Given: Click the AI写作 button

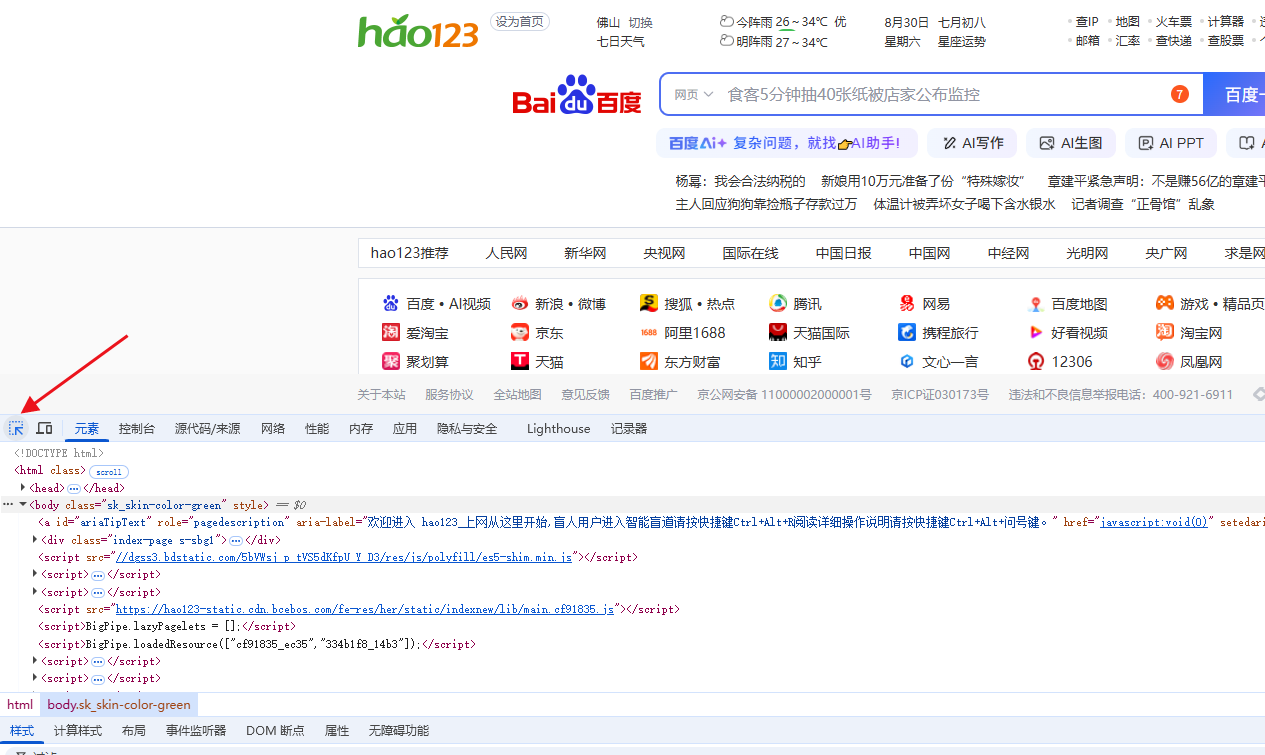Looking at the screenshot, I should click(972, 143).
